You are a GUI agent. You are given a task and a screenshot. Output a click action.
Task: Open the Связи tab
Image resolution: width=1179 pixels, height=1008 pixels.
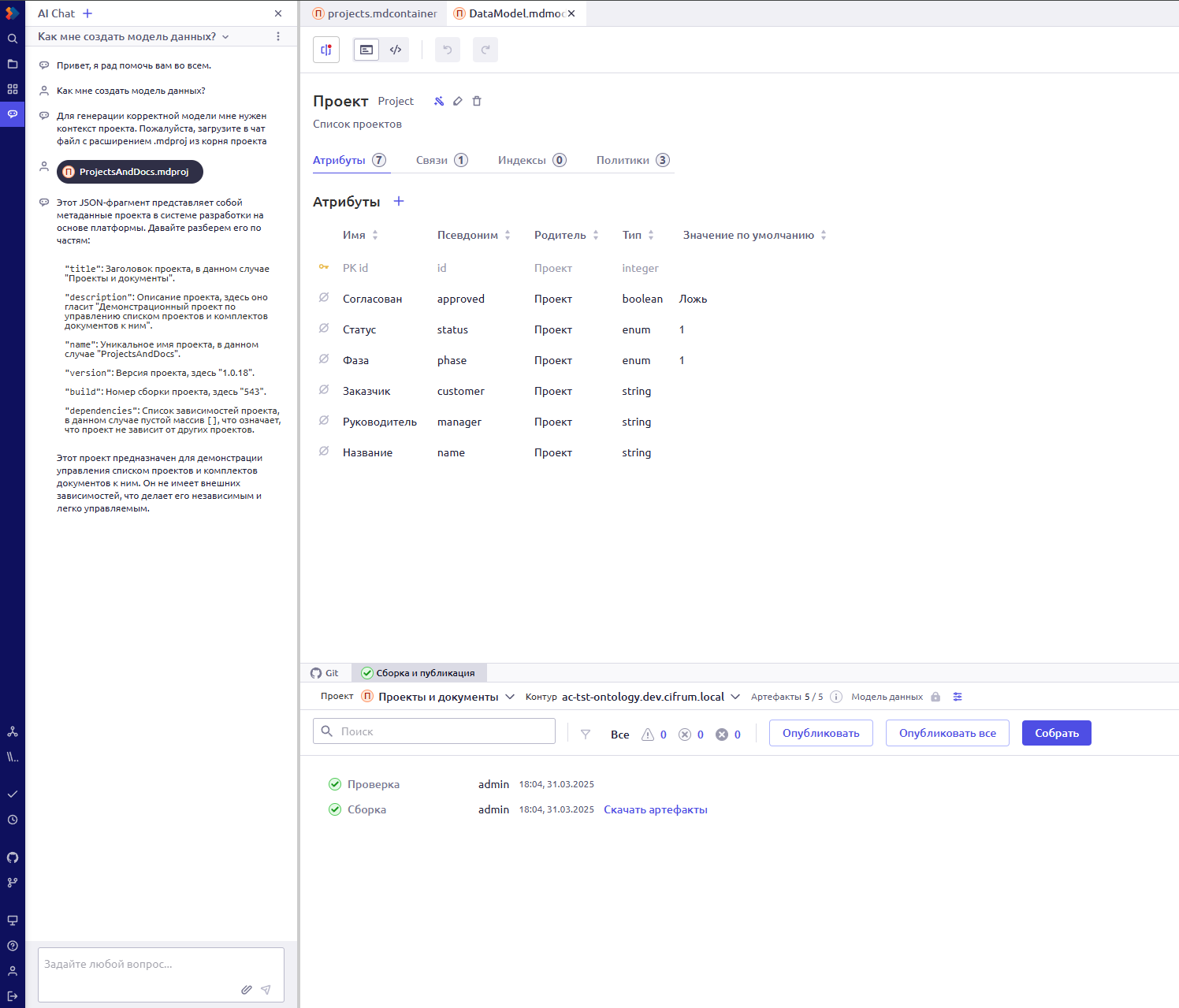(441, 160)
